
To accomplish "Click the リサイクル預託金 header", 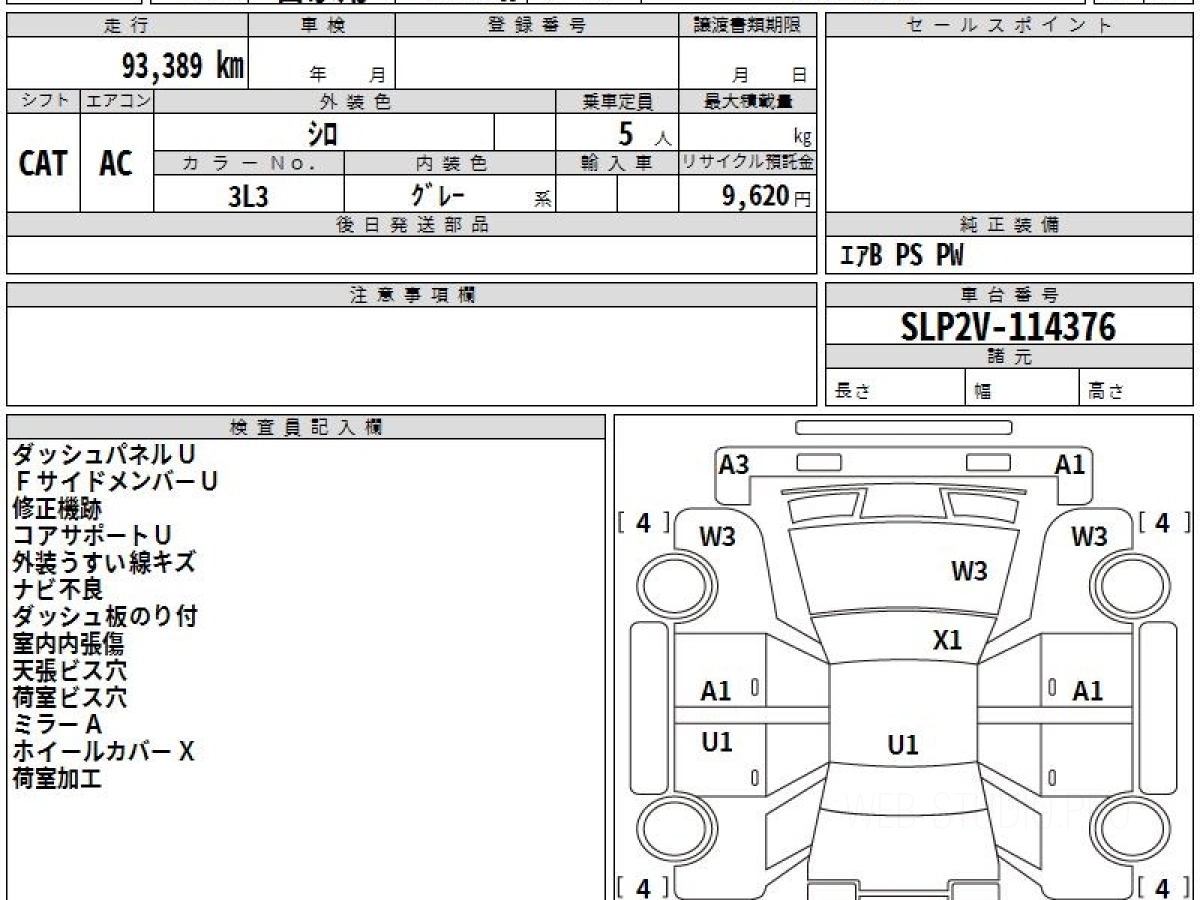I will click(747, 163).
